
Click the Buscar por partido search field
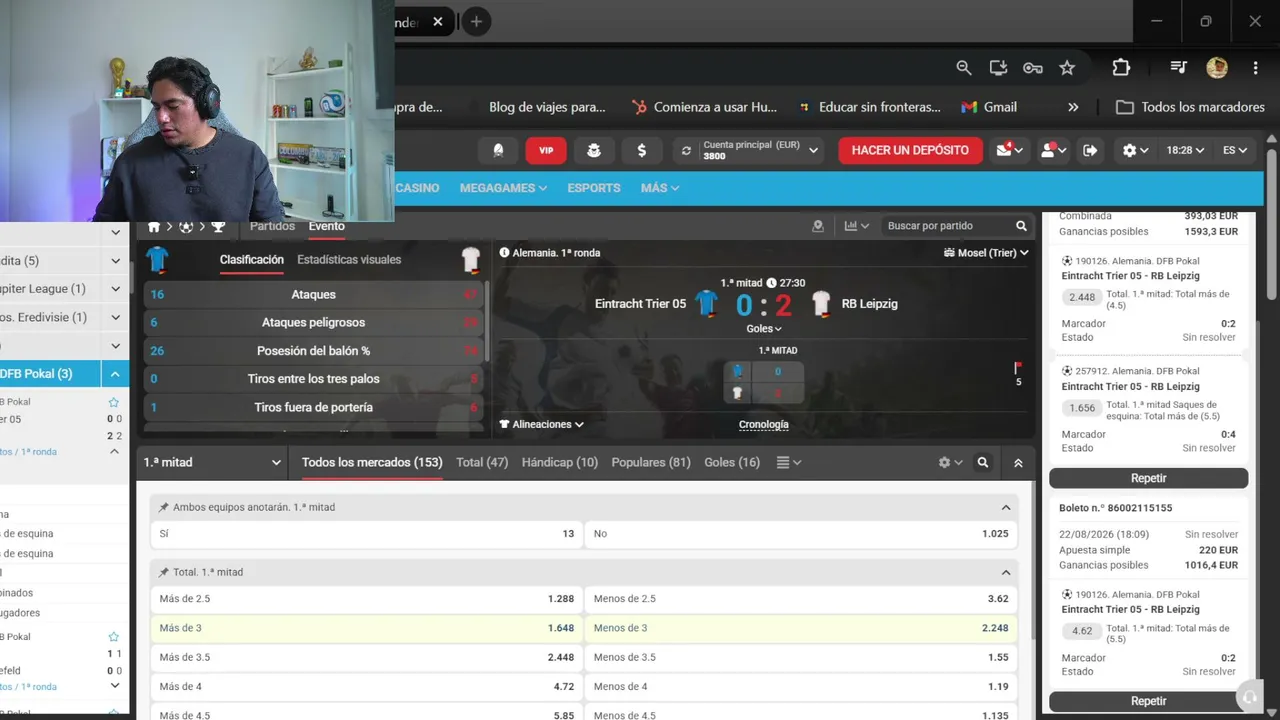tap(948, 226)
